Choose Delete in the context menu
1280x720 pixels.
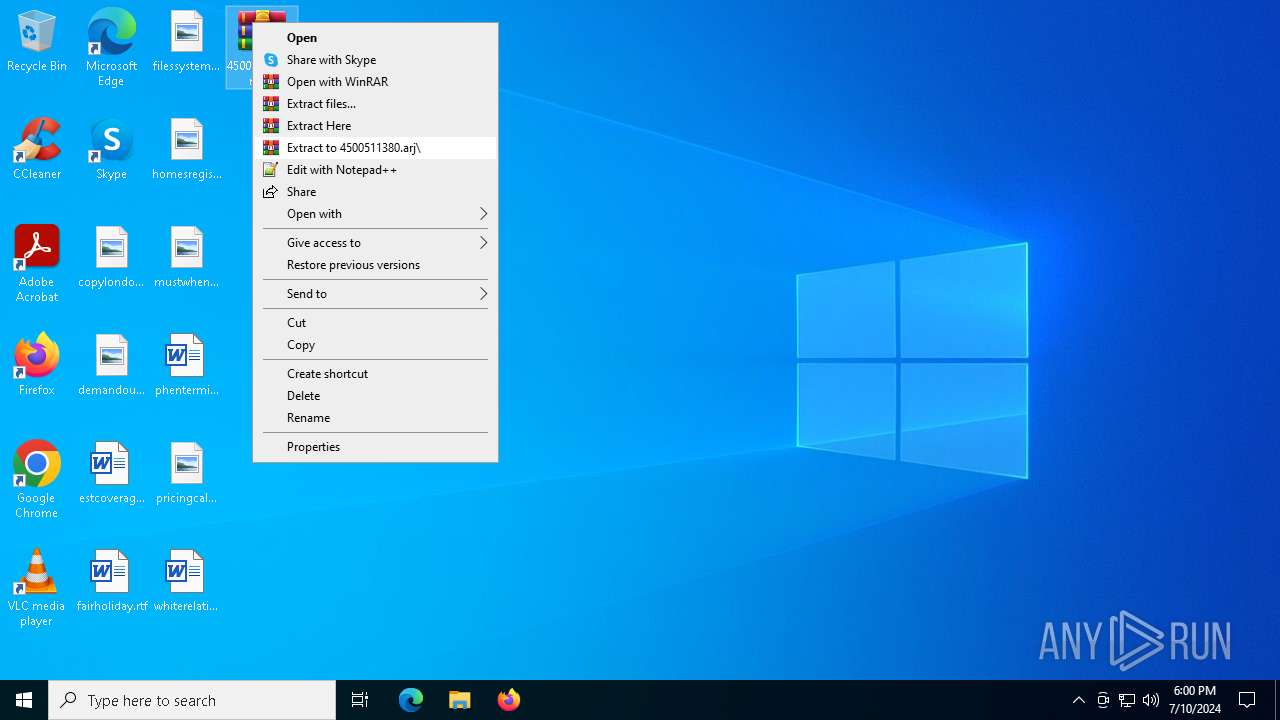coord(375,396)
